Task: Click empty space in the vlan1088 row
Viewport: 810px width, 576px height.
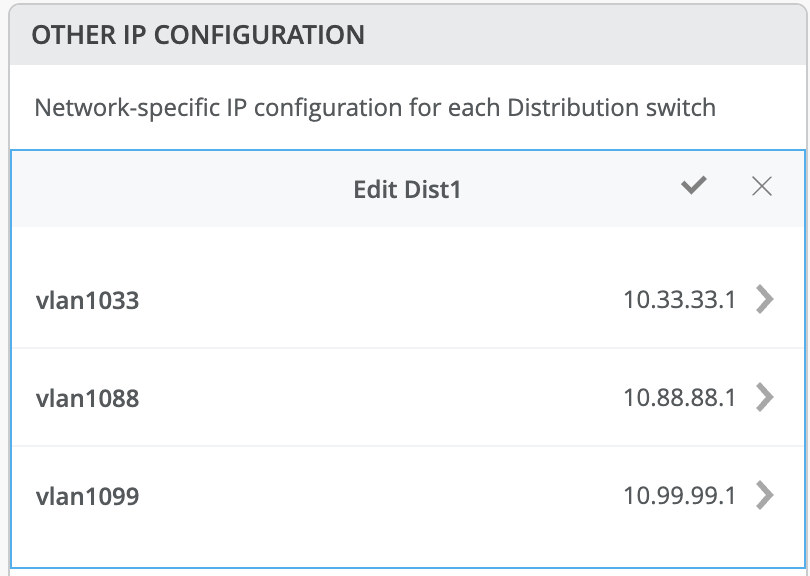Action: [x=380, y=398]
